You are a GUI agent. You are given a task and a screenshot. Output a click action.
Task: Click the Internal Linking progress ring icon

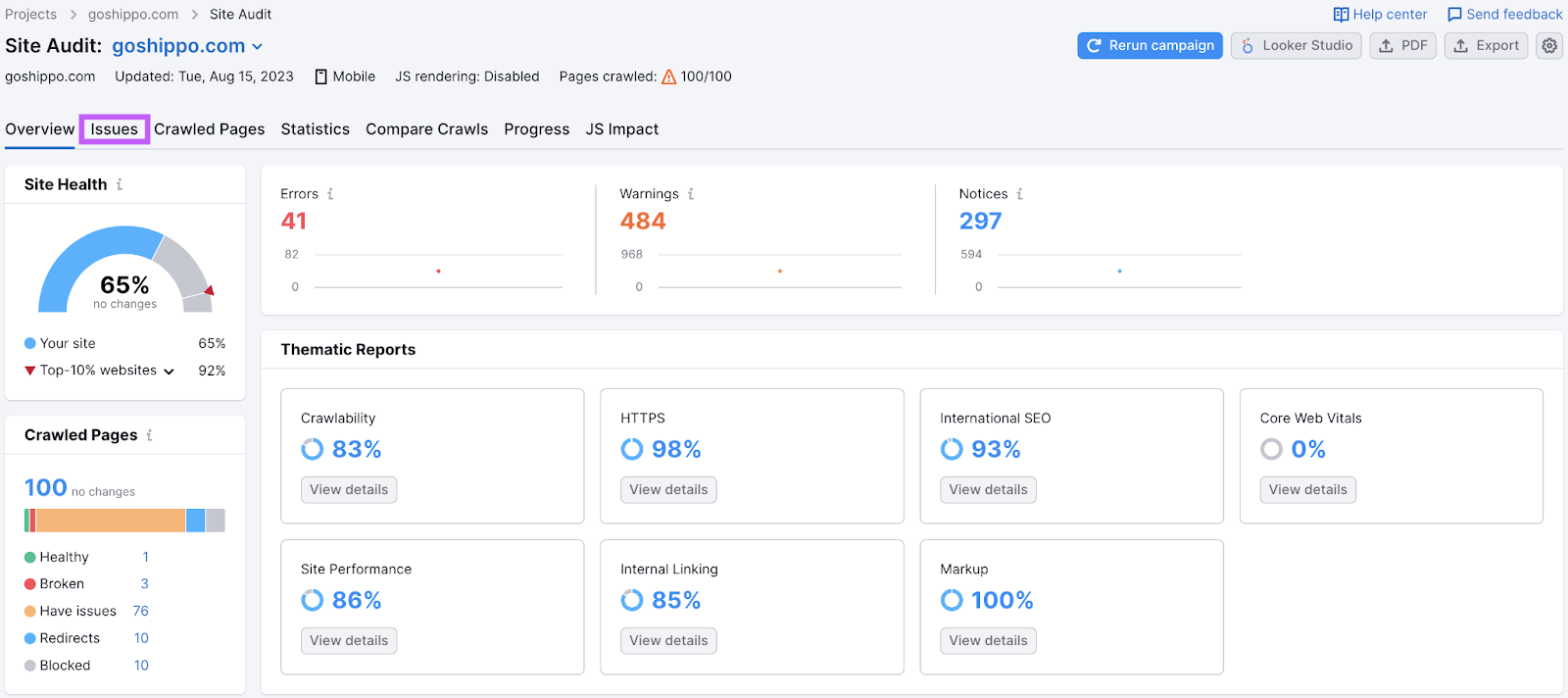(x=632, y=600)
